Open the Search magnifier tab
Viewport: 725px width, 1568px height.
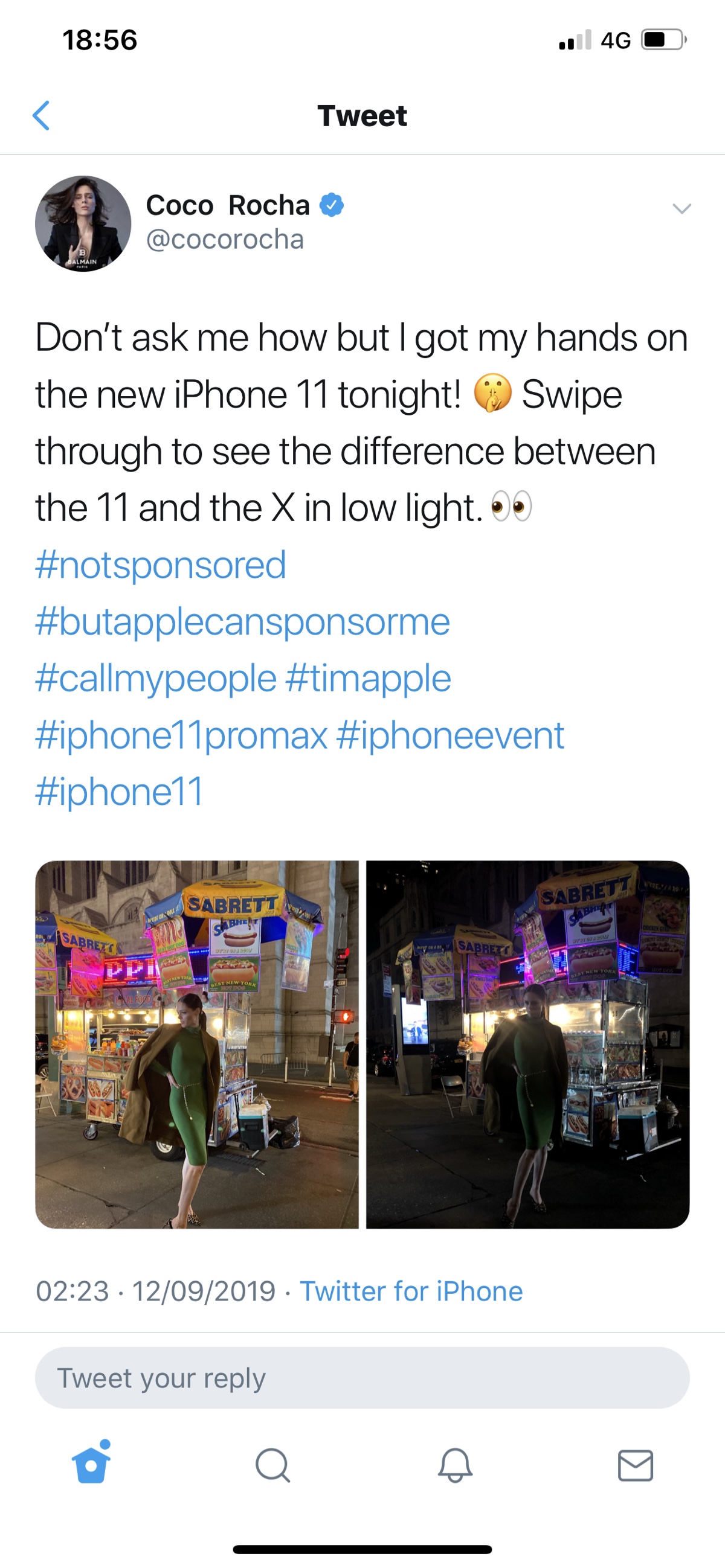click(273, 1465)
